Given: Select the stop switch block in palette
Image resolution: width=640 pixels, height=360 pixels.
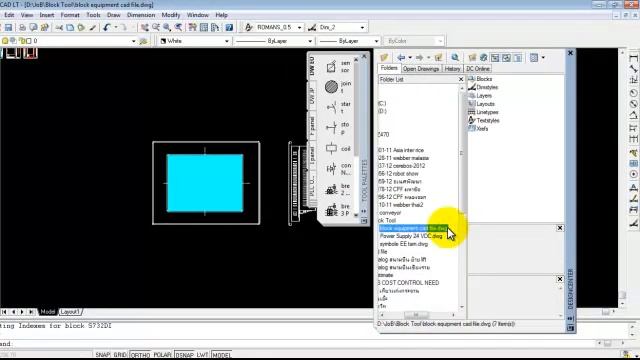Looking at the screenshot, I should [338, 128].
